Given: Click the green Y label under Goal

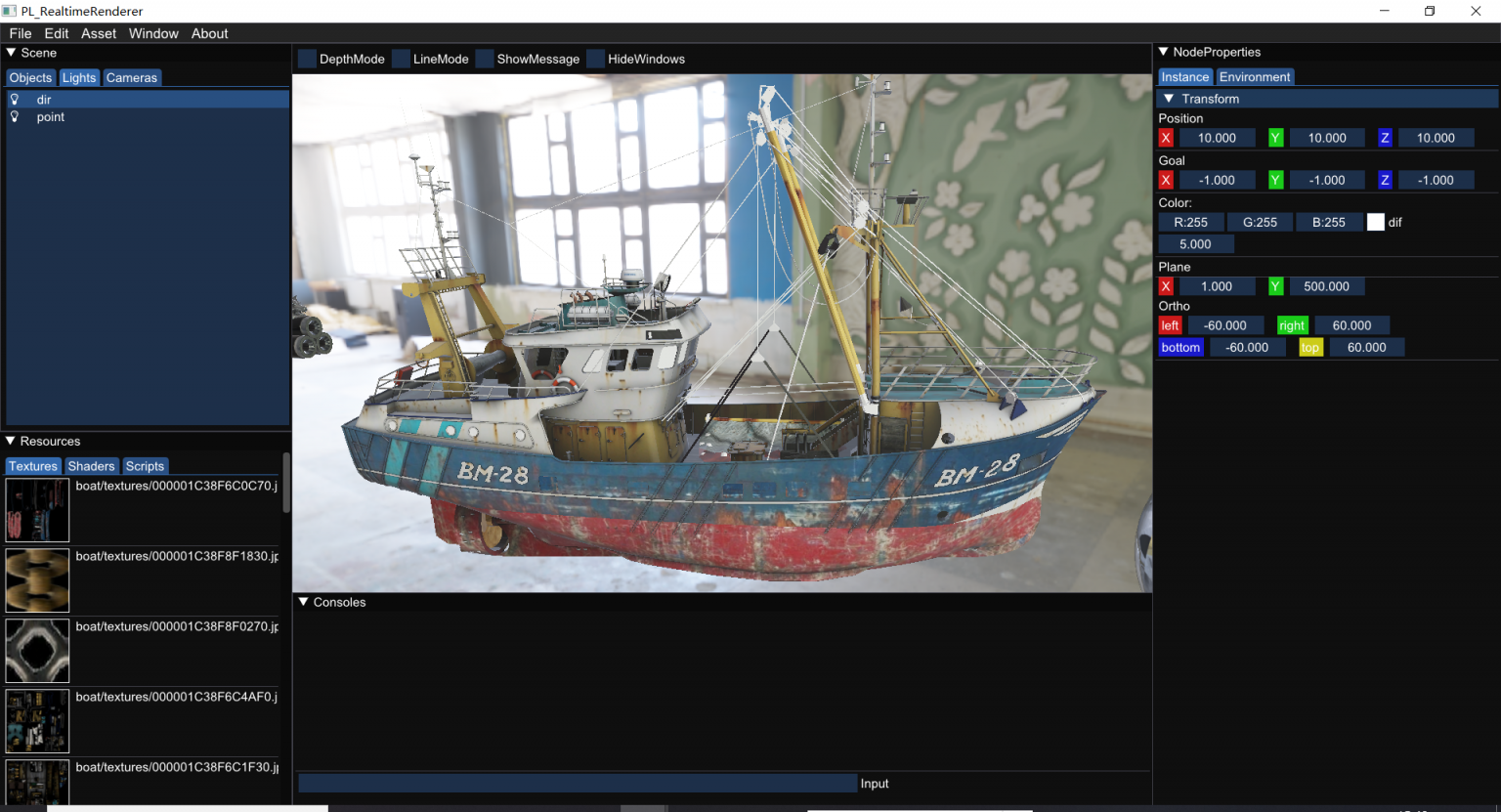Looking at the screenshot, I should click(x=1275, y=180).
